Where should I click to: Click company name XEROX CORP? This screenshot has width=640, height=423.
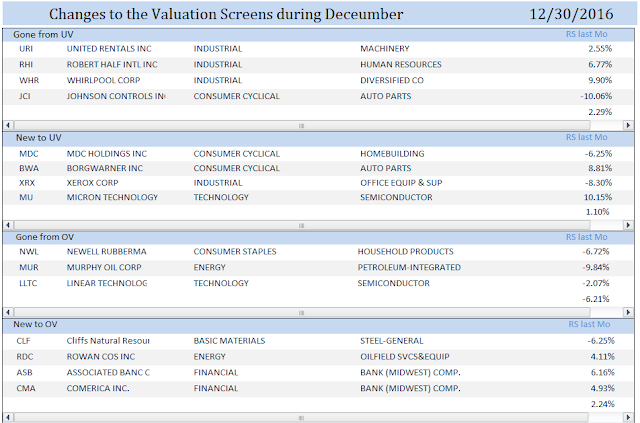pyautogui.click(x=92, y=183)
